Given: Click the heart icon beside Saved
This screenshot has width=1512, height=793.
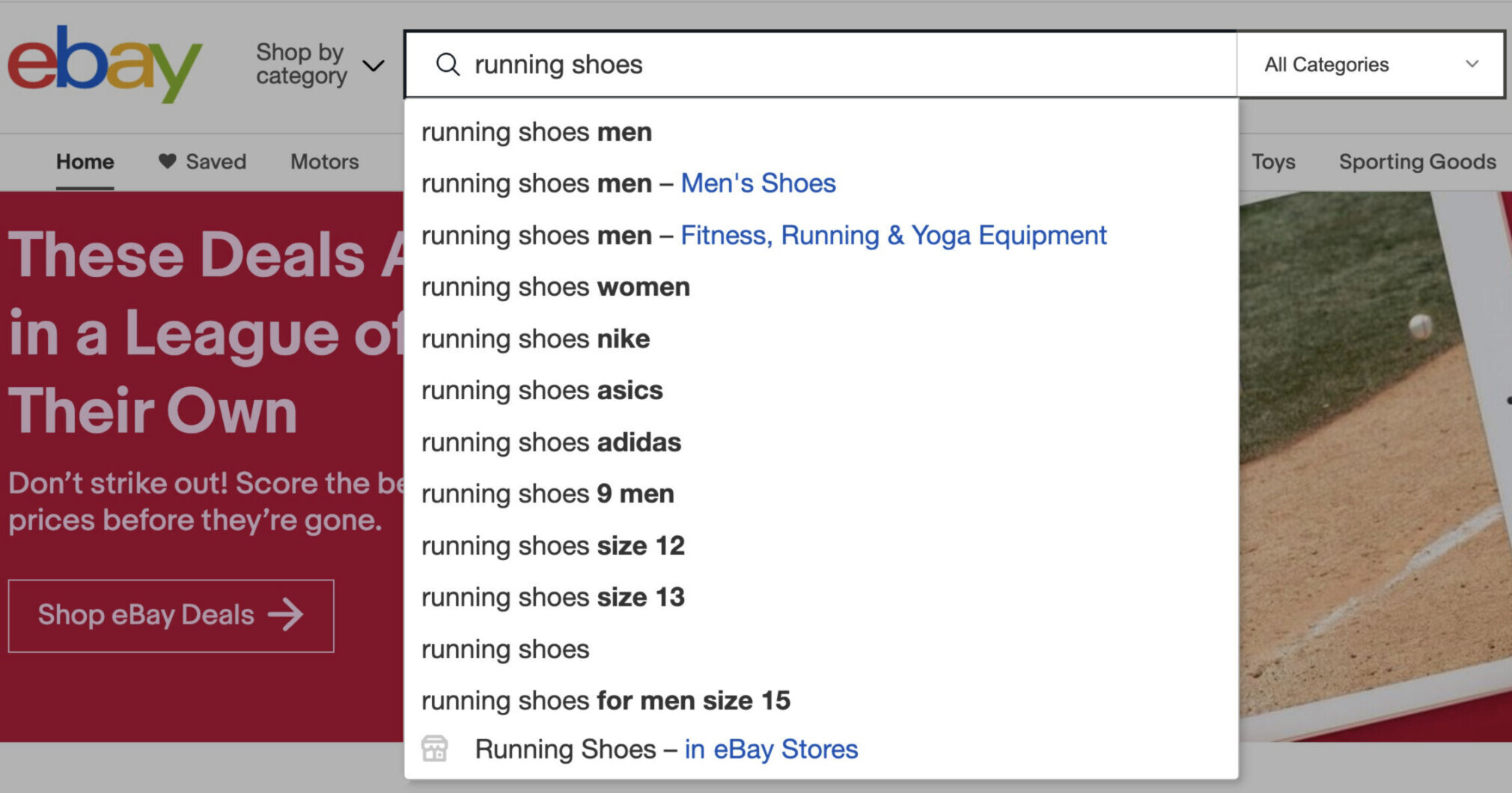Looking at the screenshot, I should click(x=167, y=161).
